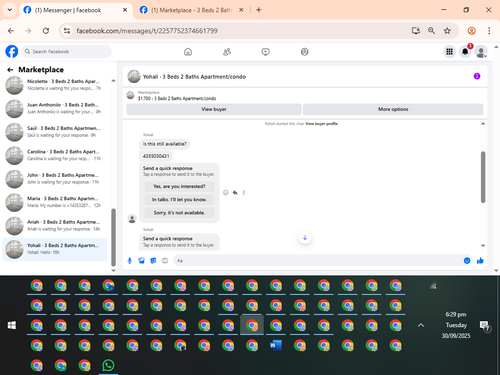This screenshot has height=375, width=500.
Task: Open the Windows Start menu
Action: click(x=12, y=325)
